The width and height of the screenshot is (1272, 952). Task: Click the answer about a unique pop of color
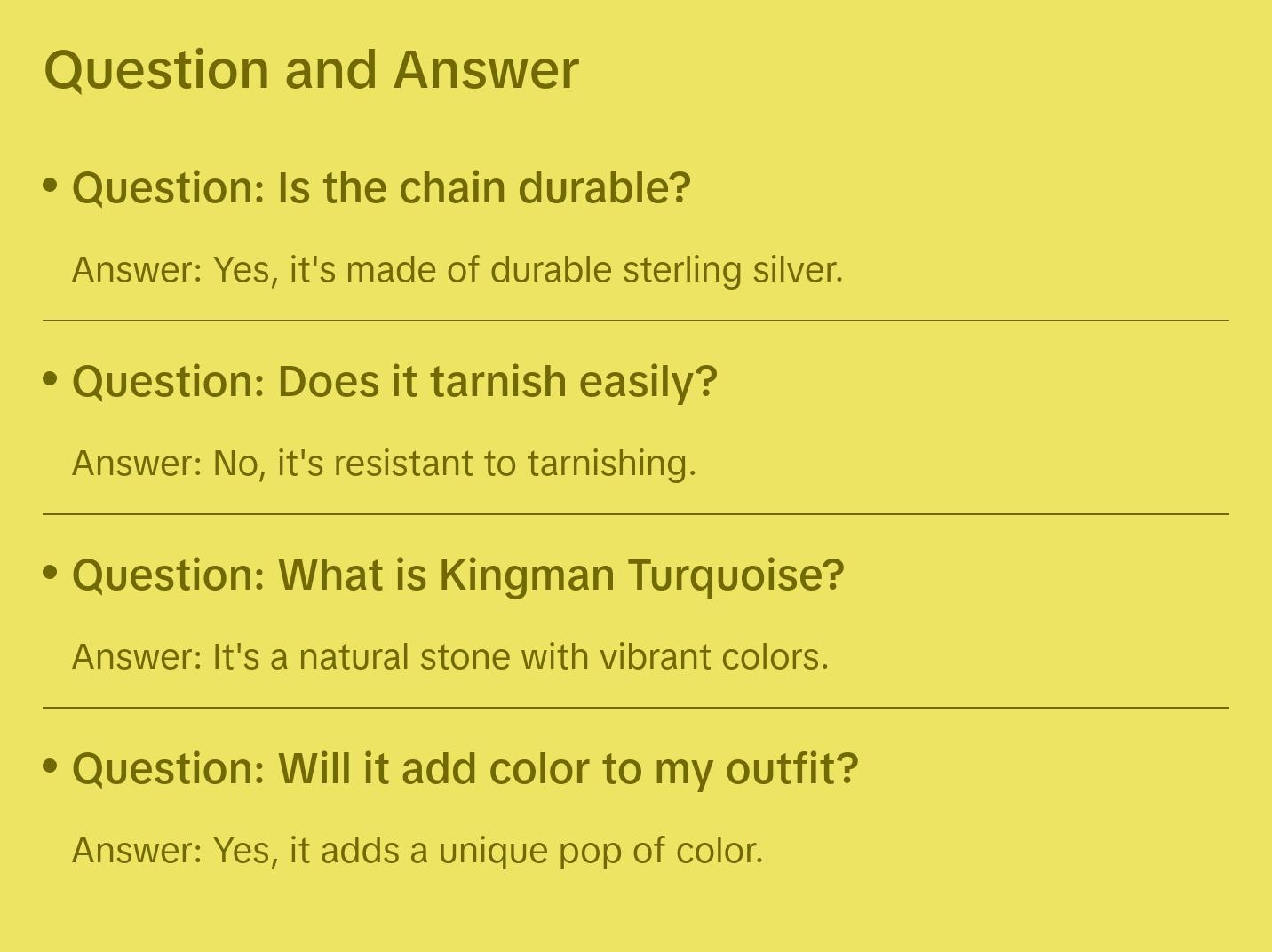(417, 851)
